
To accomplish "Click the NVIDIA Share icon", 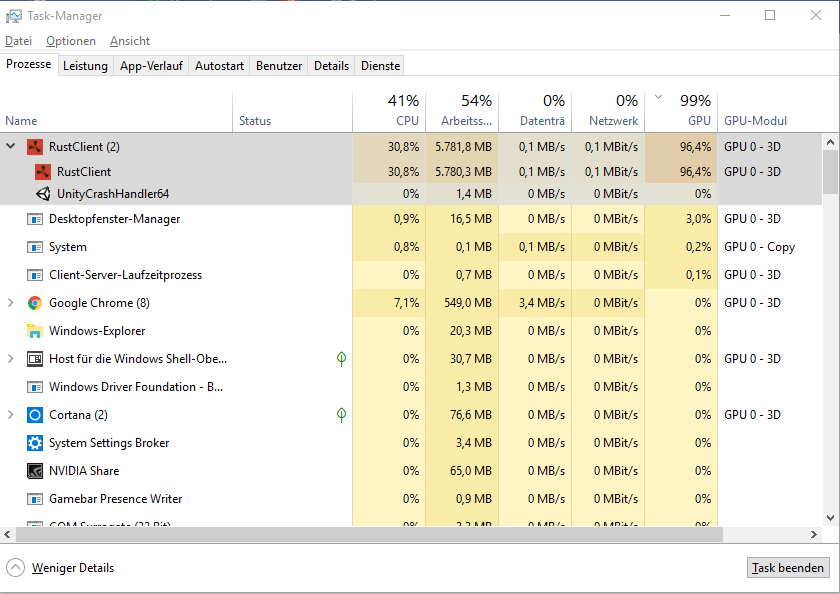I will pos(35,471).
